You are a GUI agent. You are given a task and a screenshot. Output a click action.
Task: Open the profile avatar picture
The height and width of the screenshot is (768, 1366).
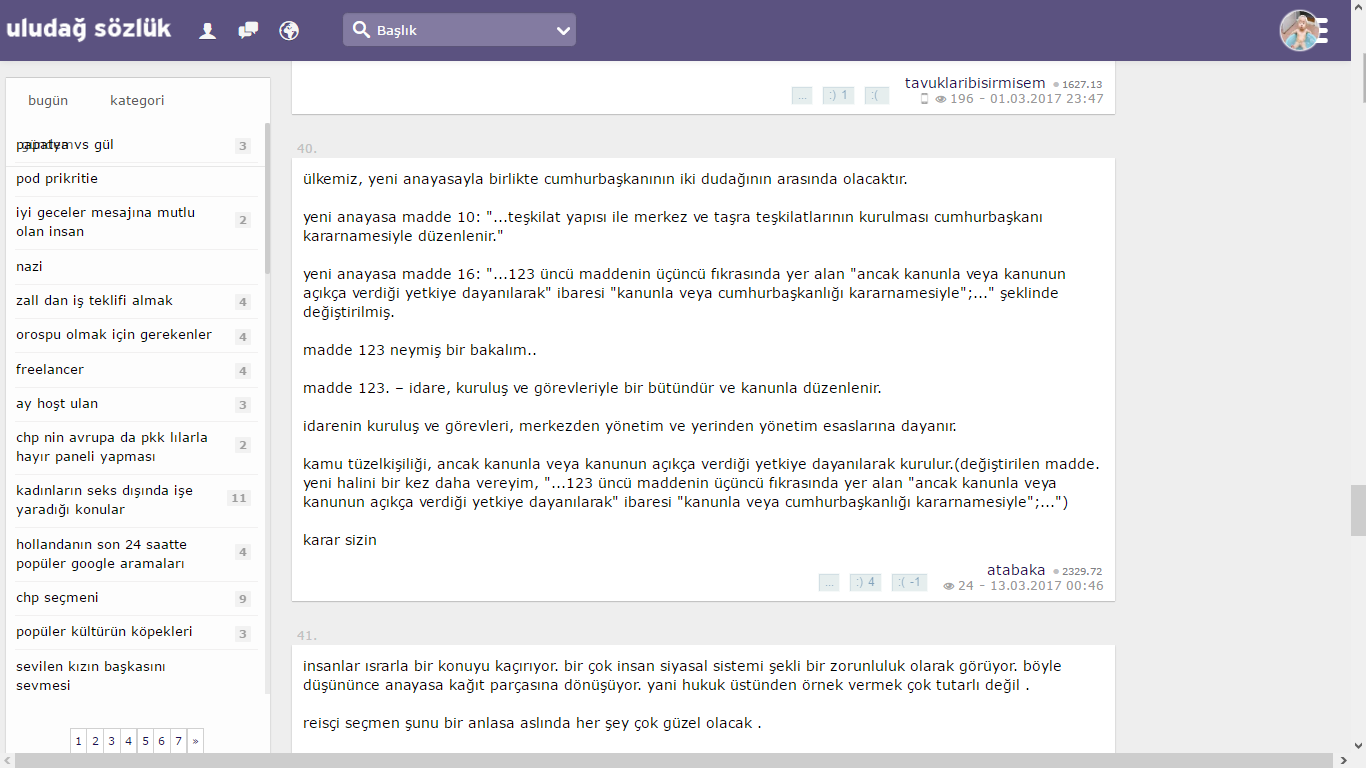(x=1300, y=31)
